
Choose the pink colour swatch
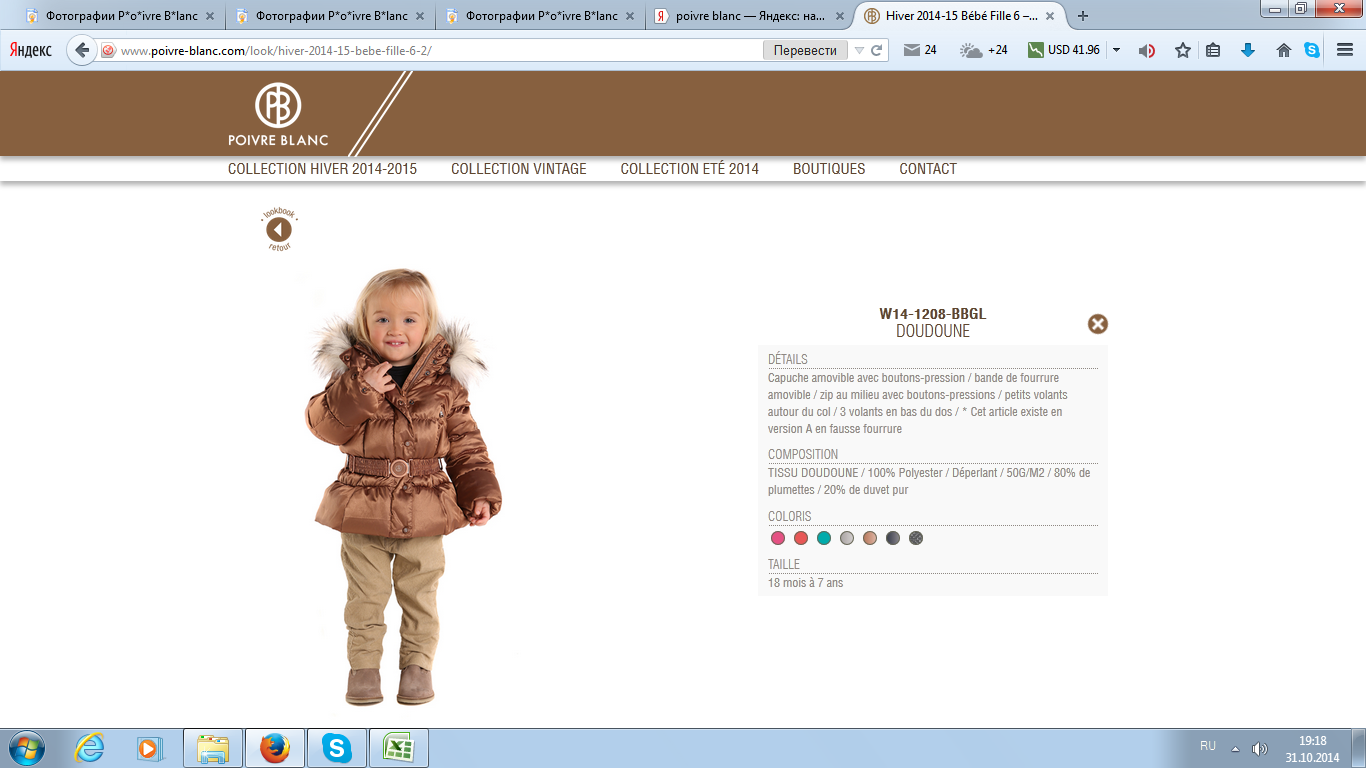778,538
